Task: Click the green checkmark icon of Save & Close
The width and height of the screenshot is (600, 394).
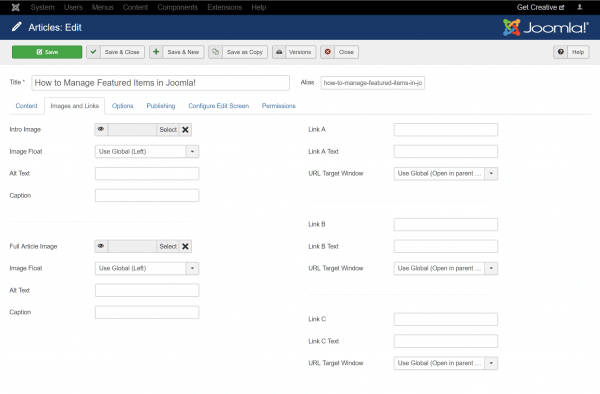Action: tap(93, 52)
